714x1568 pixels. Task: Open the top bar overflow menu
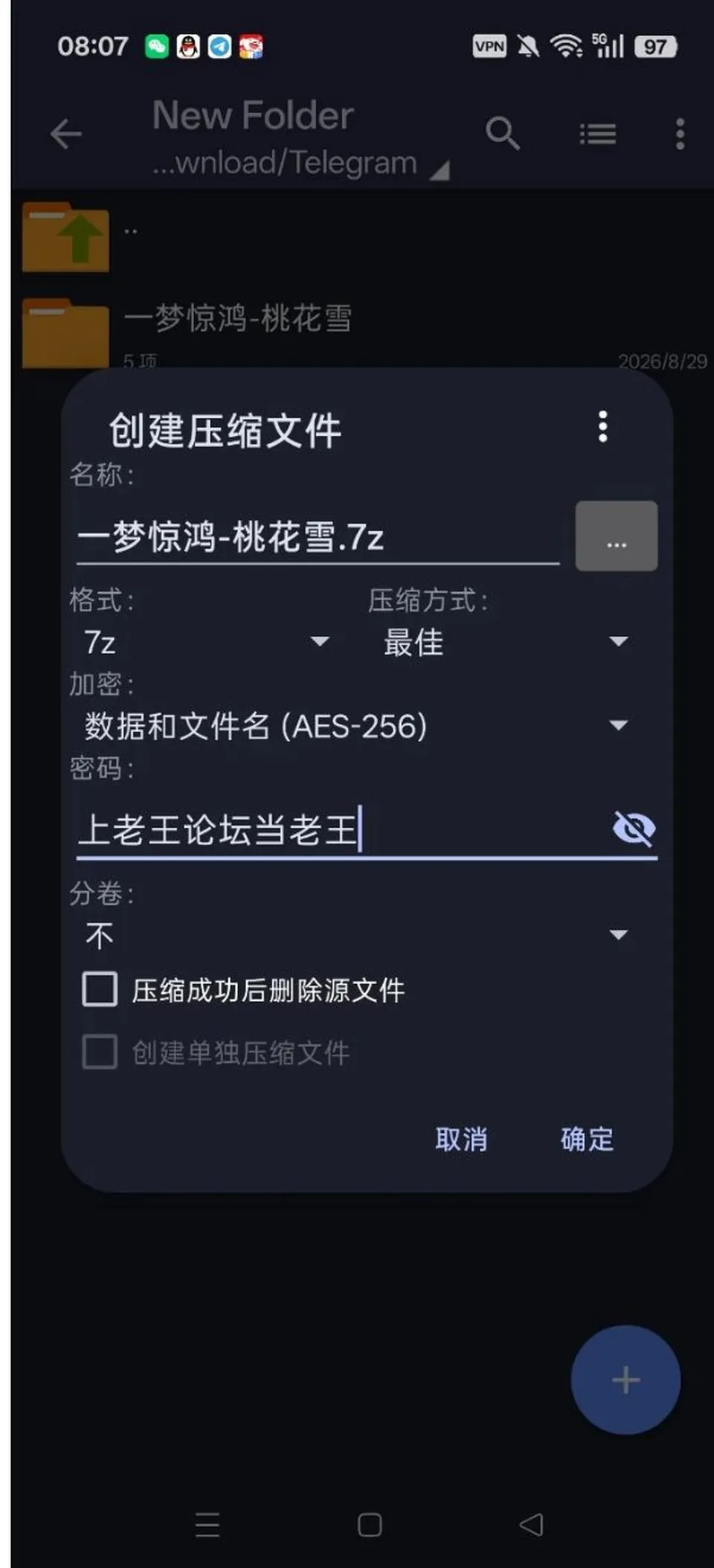(x=680, y=135)
